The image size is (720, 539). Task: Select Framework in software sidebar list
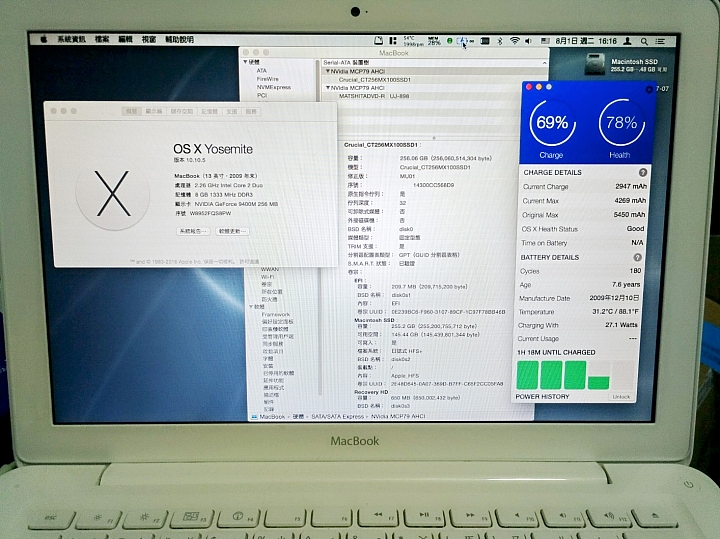point(276,314)
